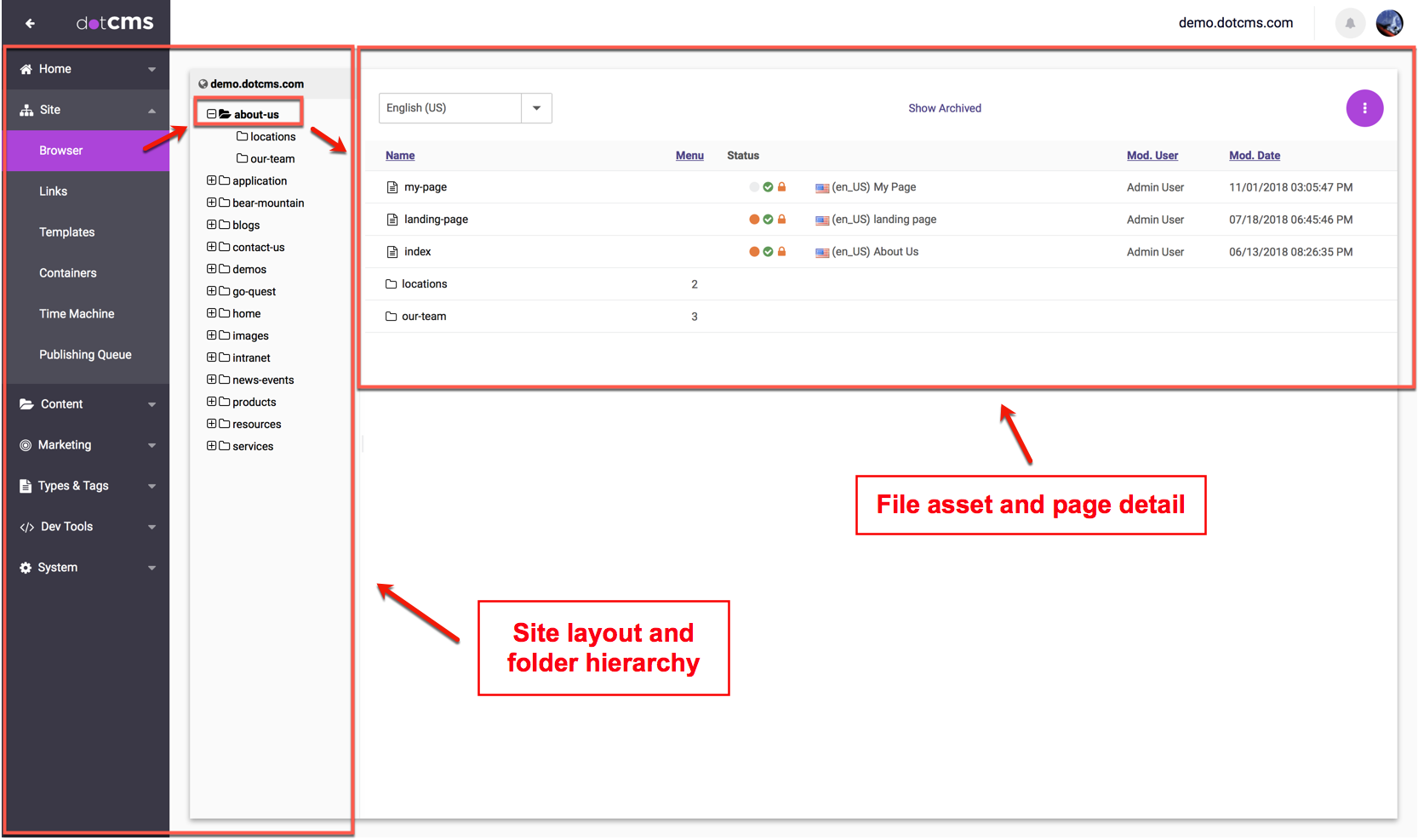
Task: Select the our-team subfolder in the tree
Action: [x=272, y=159]
